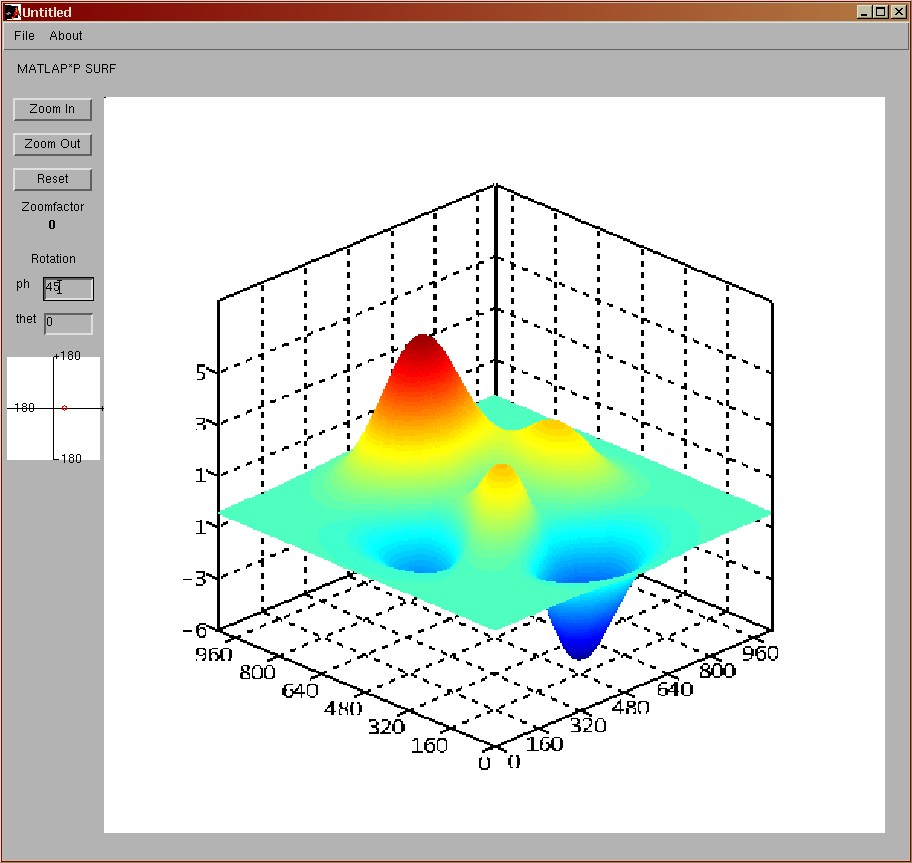
Task: Focus the ph rotation input field
Action: tap(68, 288)
